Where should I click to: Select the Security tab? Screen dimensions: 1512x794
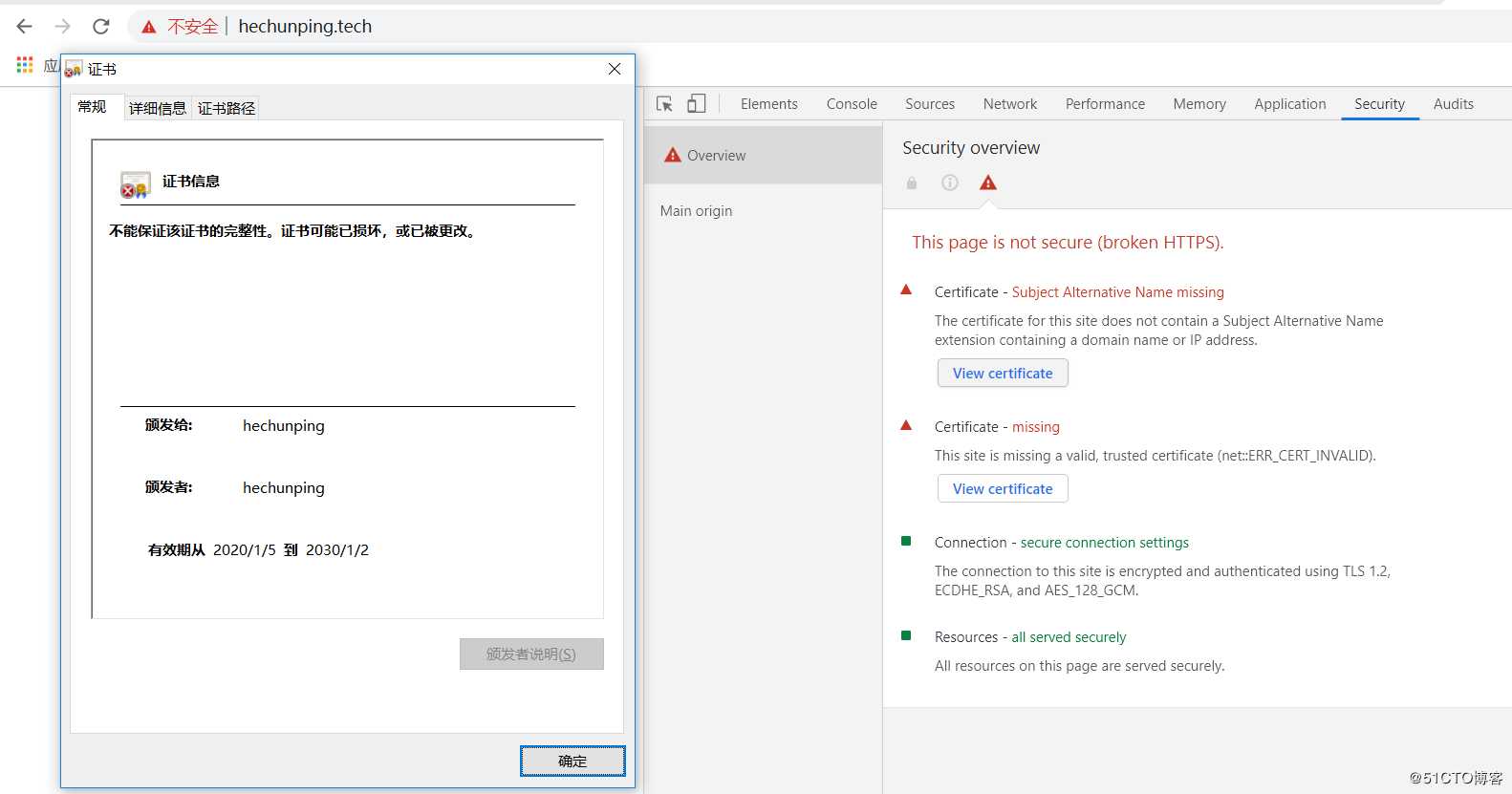click(1379, 104)
